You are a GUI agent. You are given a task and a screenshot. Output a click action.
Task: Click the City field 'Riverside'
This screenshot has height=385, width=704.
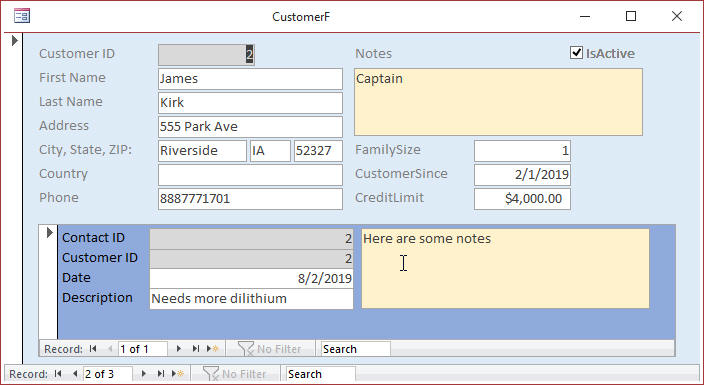pyautogui.click(x=202, y=150)
